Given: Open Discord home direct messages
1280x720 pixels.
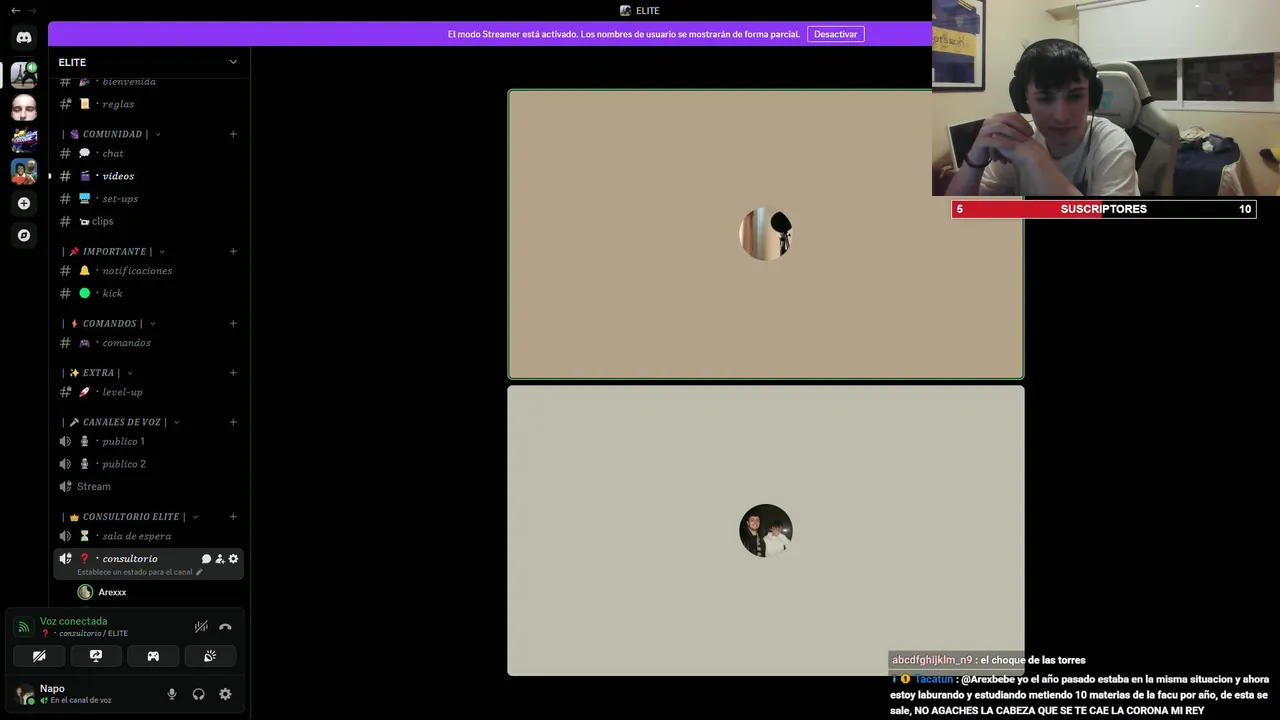Looking at the screenshot, I should 24,38.
